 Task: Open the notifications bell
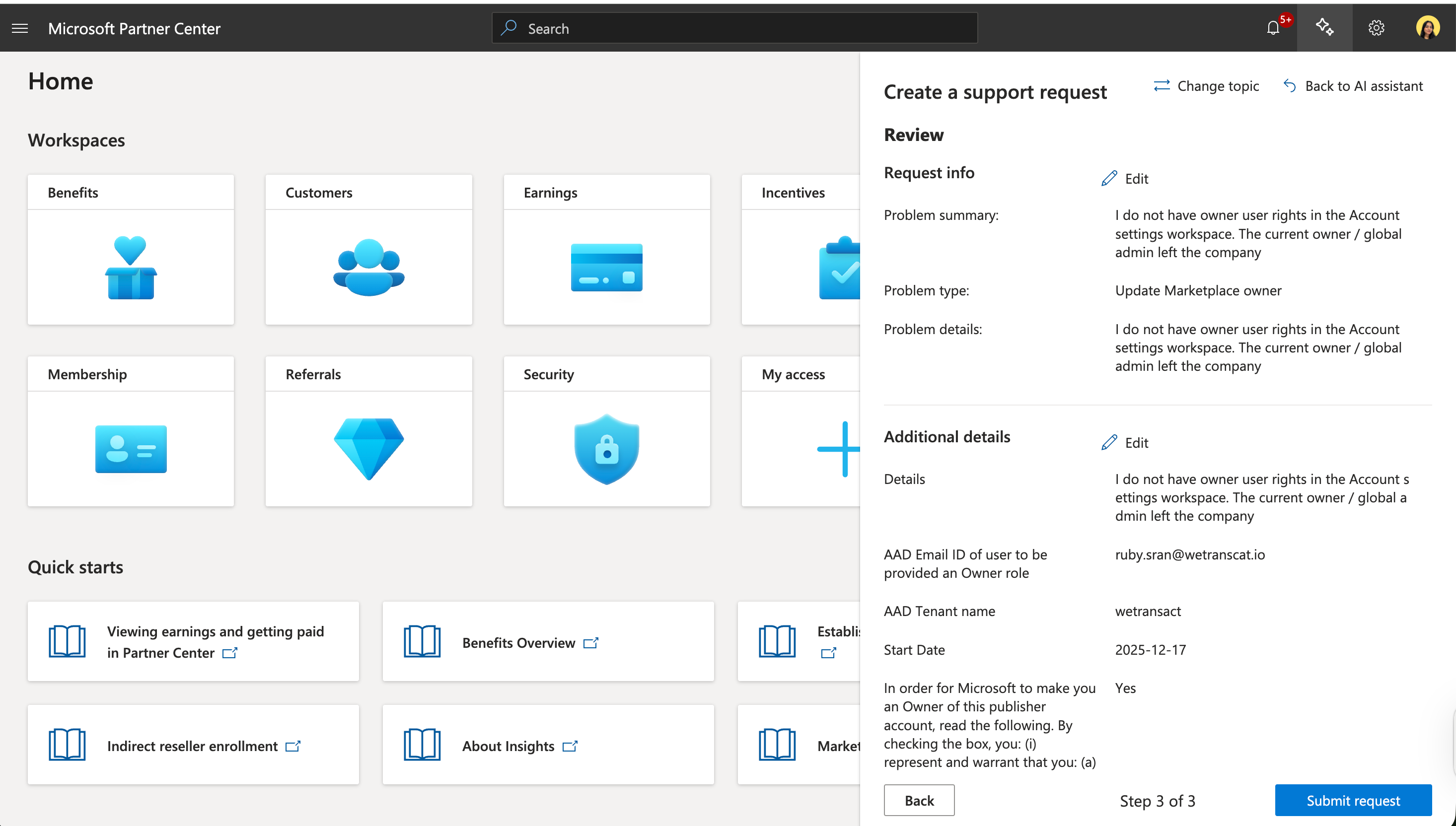1273,28
